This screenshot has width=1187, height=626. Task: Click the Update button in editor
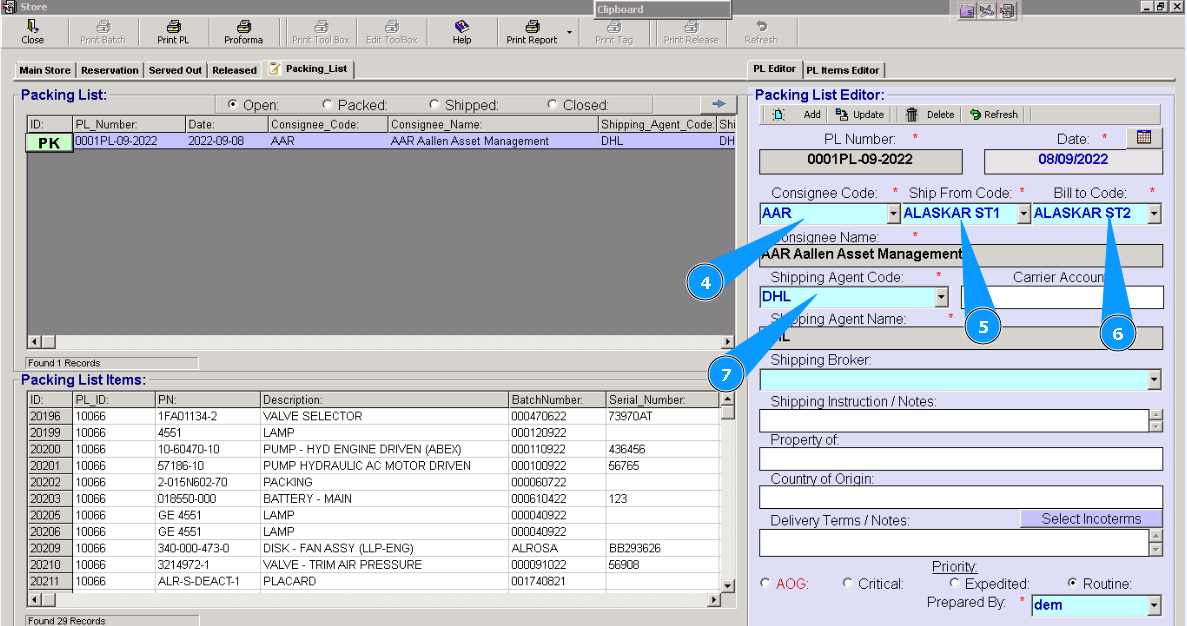[x=859, y=115]
